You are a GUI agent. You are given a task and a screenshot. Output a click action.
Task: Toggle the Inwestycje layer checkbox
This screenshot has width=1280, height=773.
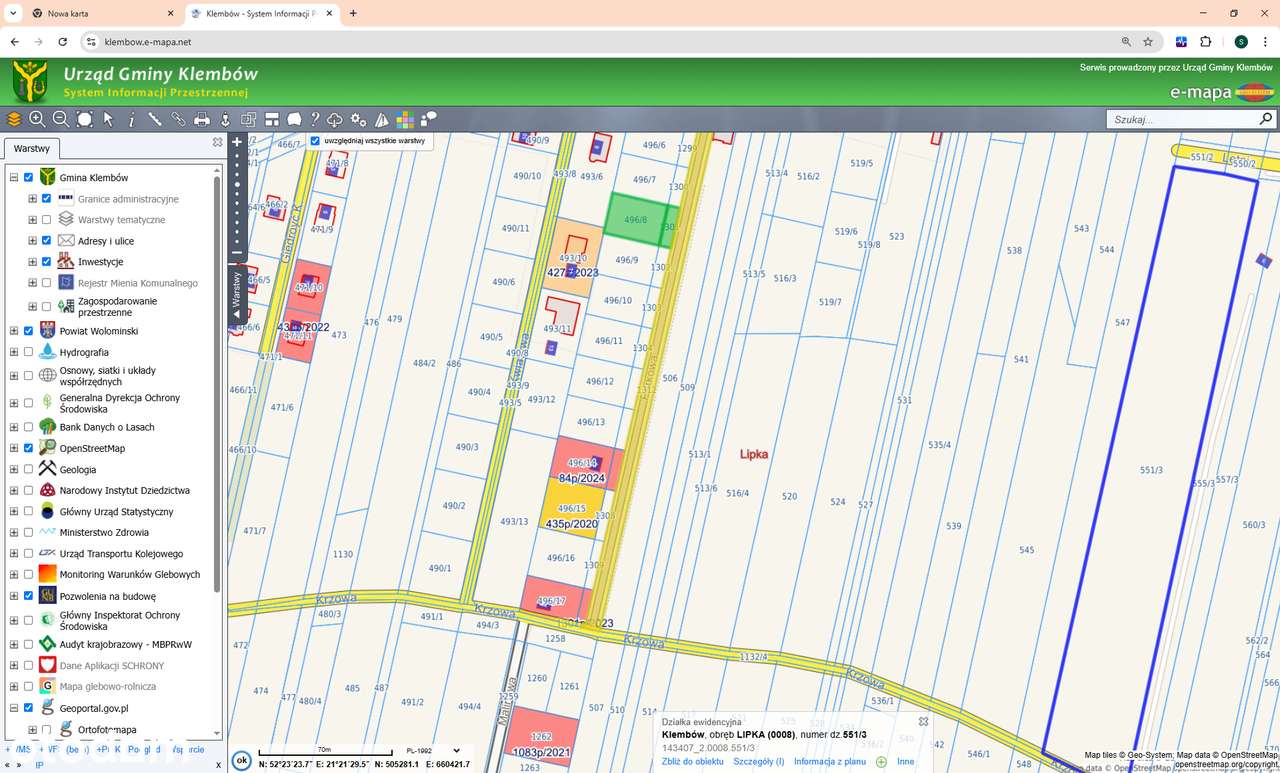[46, 262]
